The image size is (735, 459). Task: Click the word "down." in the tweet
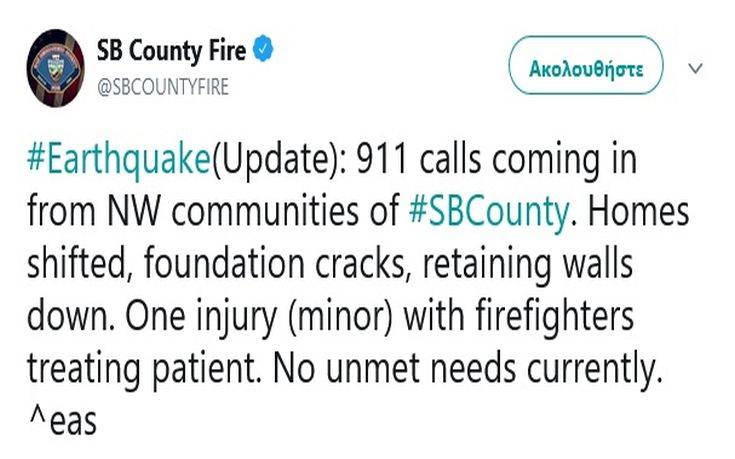coord(66,319)
